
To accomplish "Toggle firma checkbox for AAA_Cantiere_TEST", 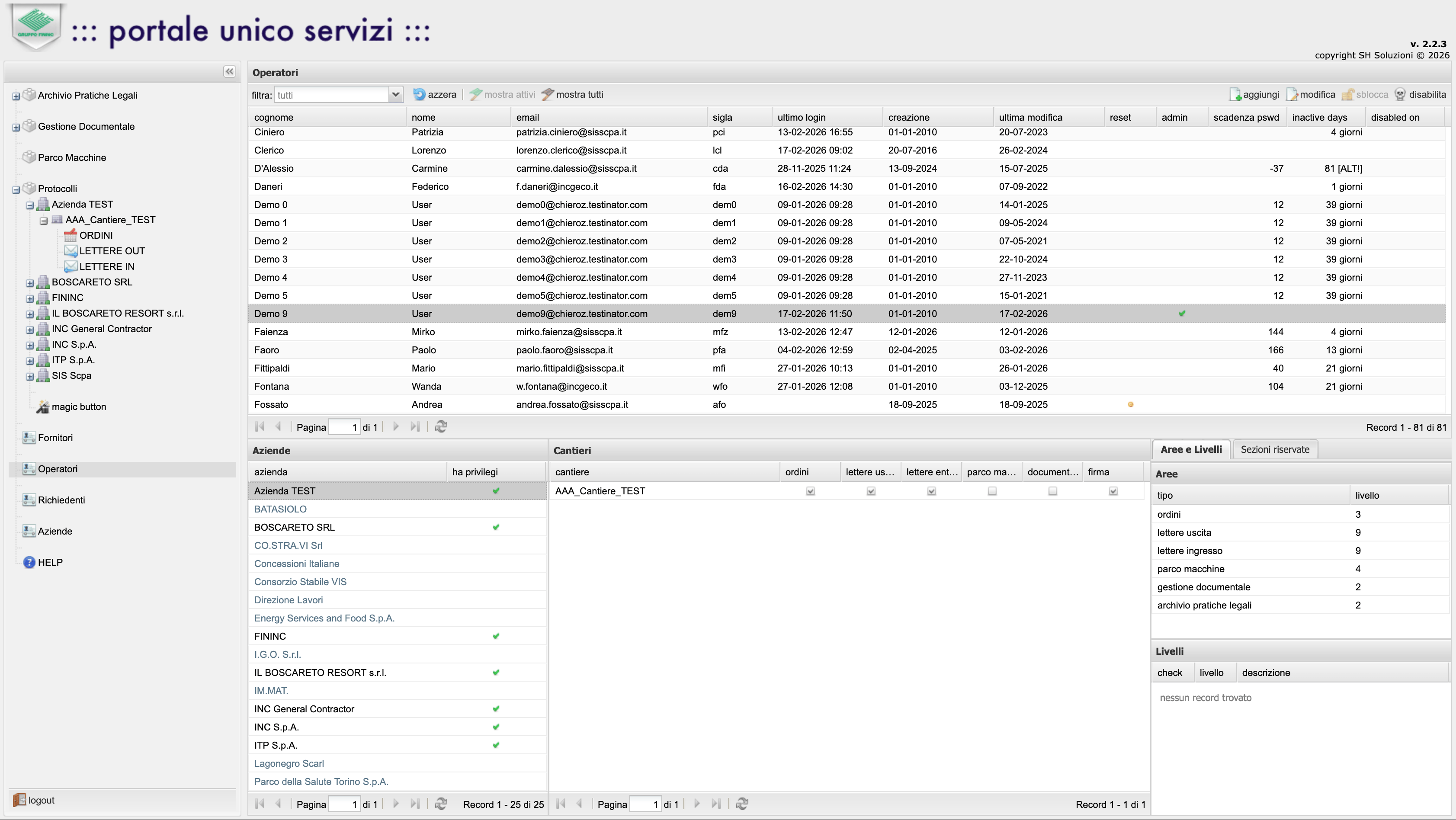I will click(1113, 491).
